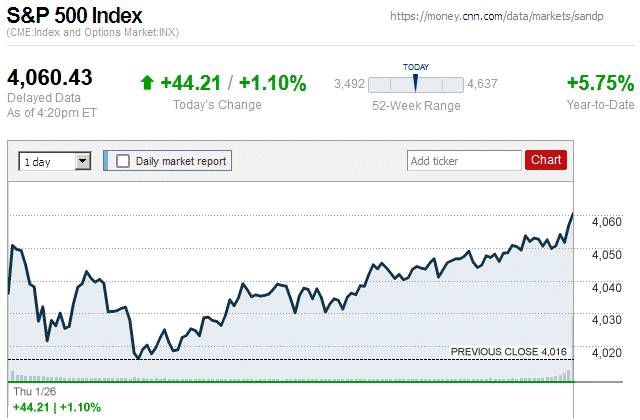Click the dropdown arrow beside 1 day

tap(83, 160)
